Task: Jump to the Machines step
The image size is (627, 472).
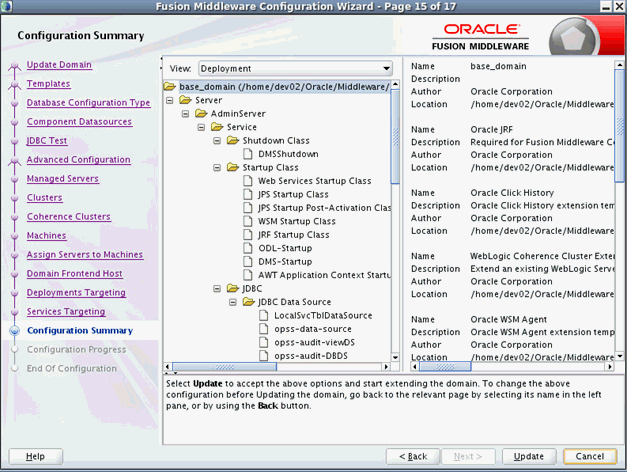Action: (46, 236)
